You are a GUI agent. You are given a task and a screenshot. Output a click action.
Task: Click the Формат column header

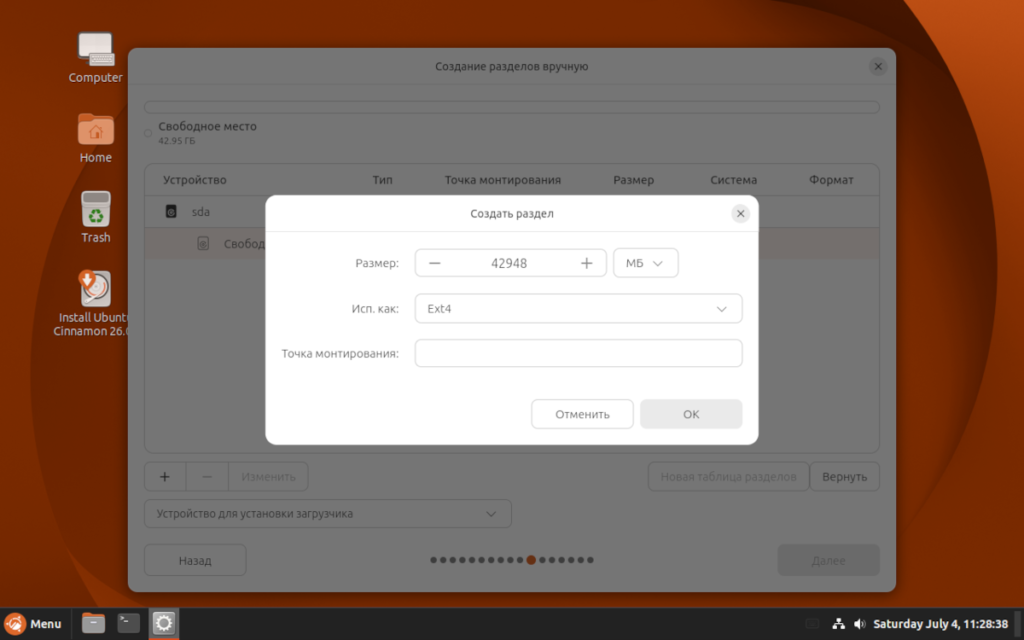coord(831,180)
